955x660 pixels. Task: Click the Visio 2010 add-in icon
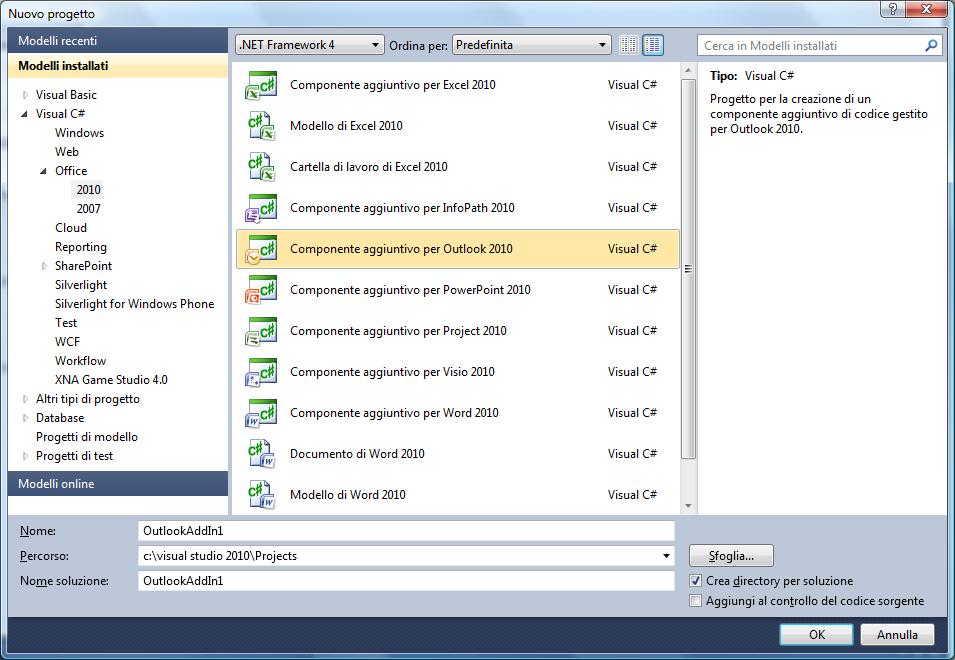(261, 372)
